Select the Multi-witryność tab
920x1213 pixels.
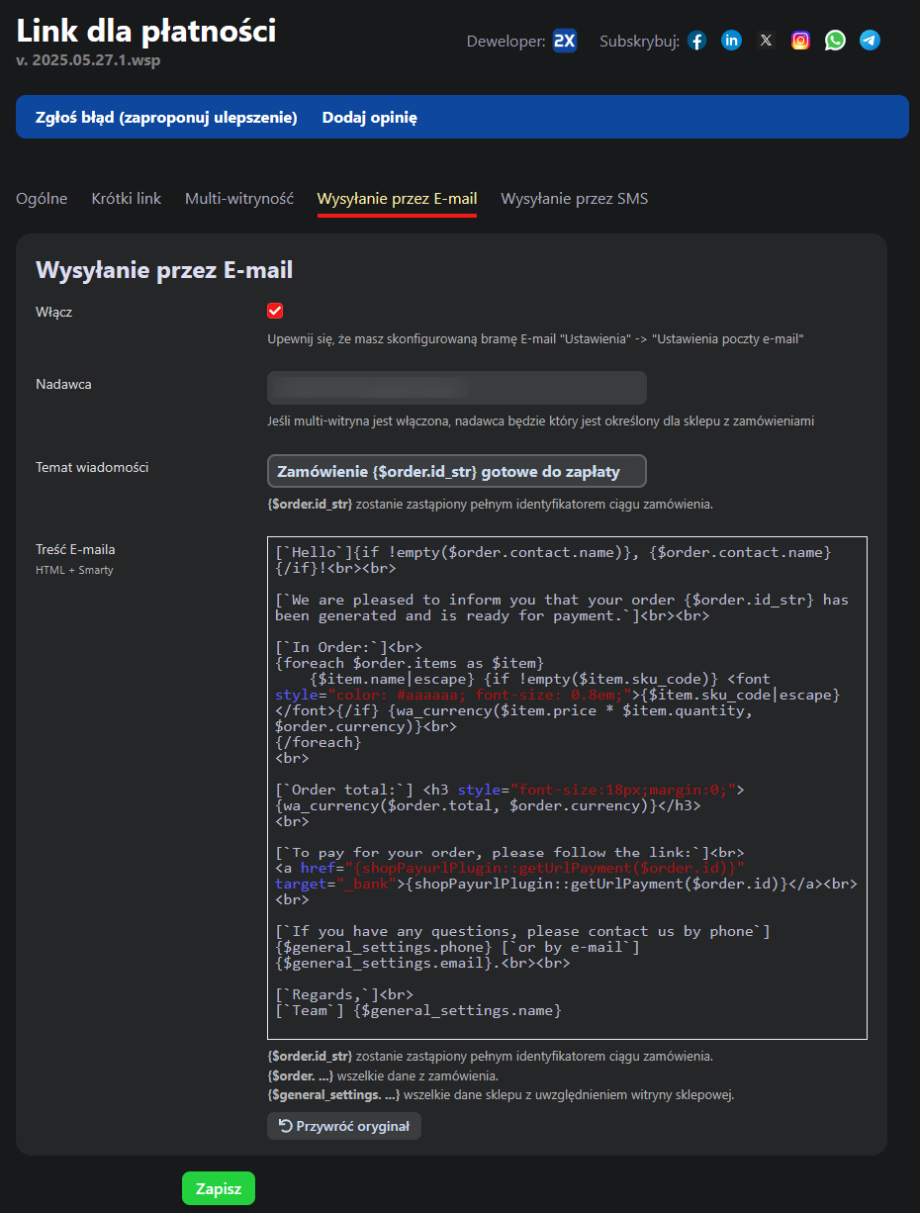point(239,199)
